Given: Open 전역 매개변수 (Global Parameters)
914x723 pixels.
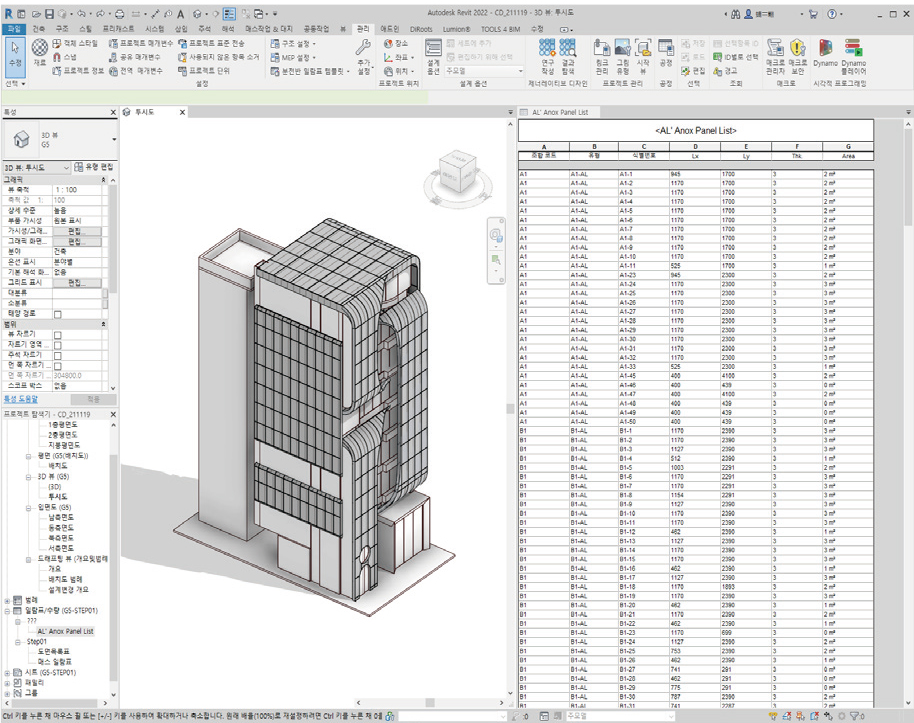Looking at the screenshot, I should click(135, 71).
